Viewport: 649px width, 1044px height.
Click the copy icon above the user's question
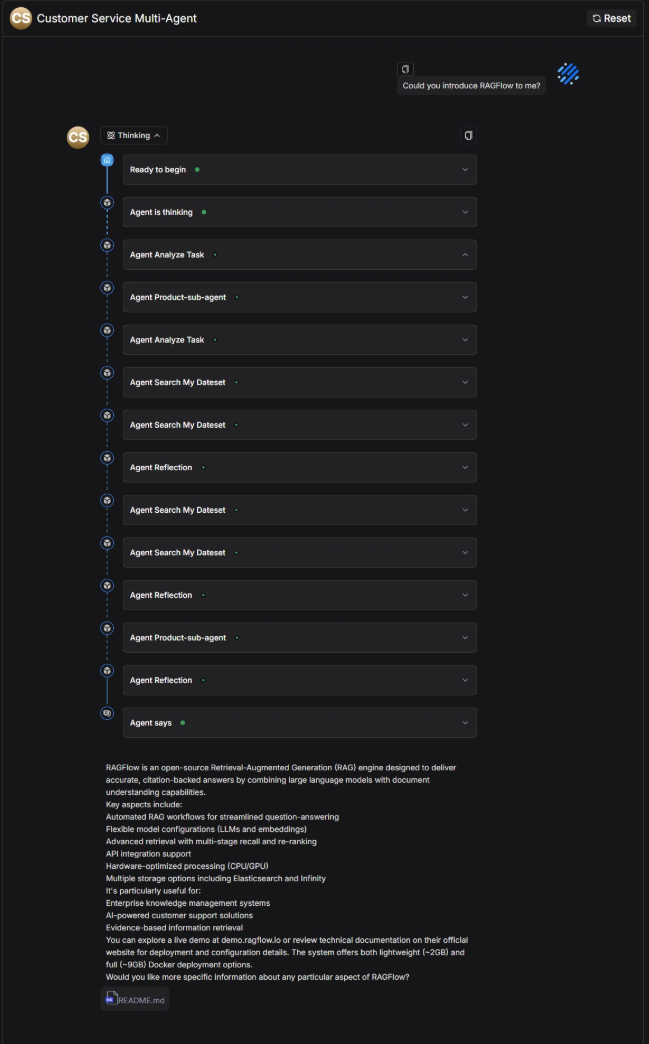point(404,68)
